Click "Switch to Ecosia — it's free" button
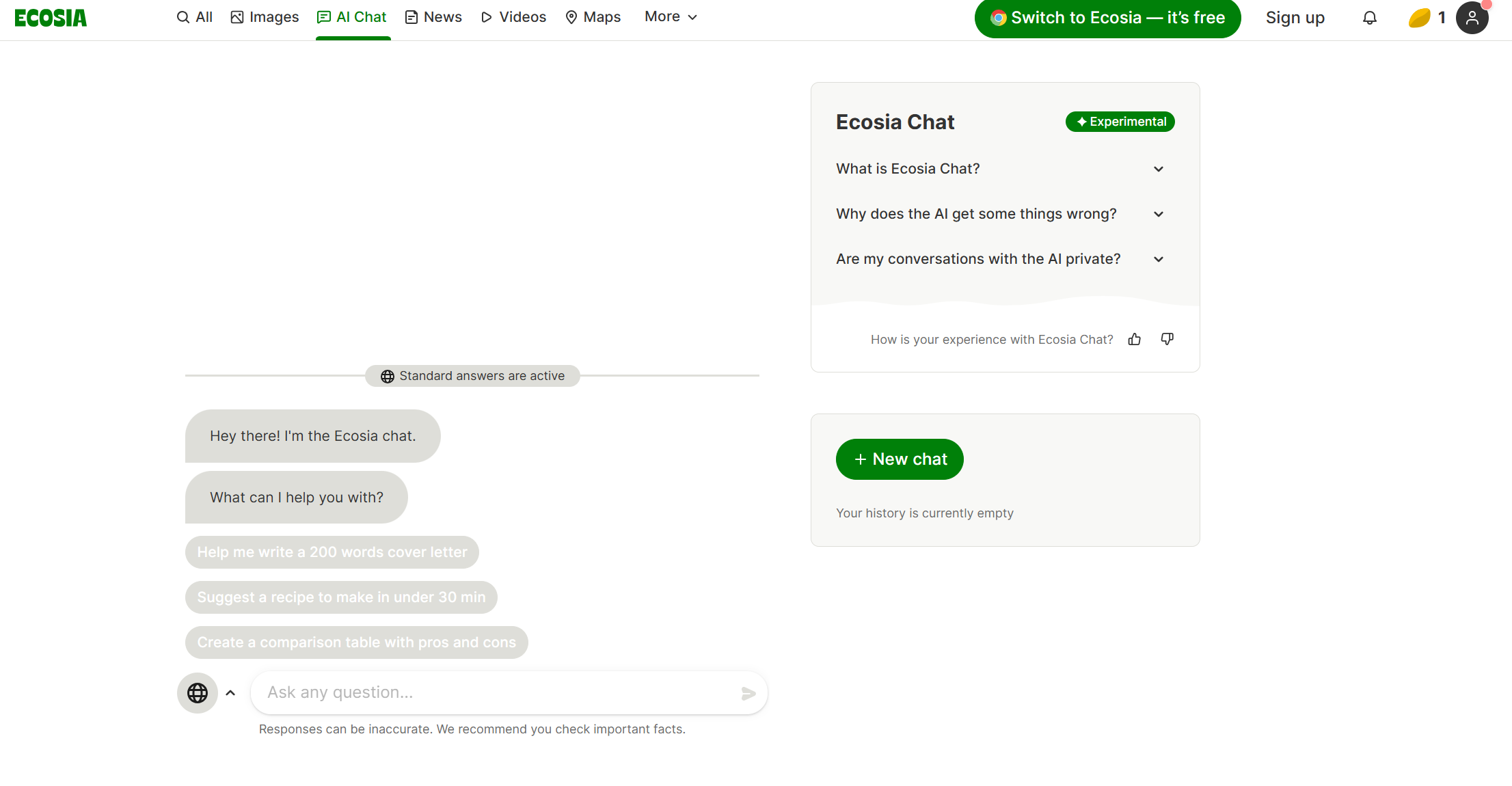1512x786 pixels. (x=1107, y=18)
